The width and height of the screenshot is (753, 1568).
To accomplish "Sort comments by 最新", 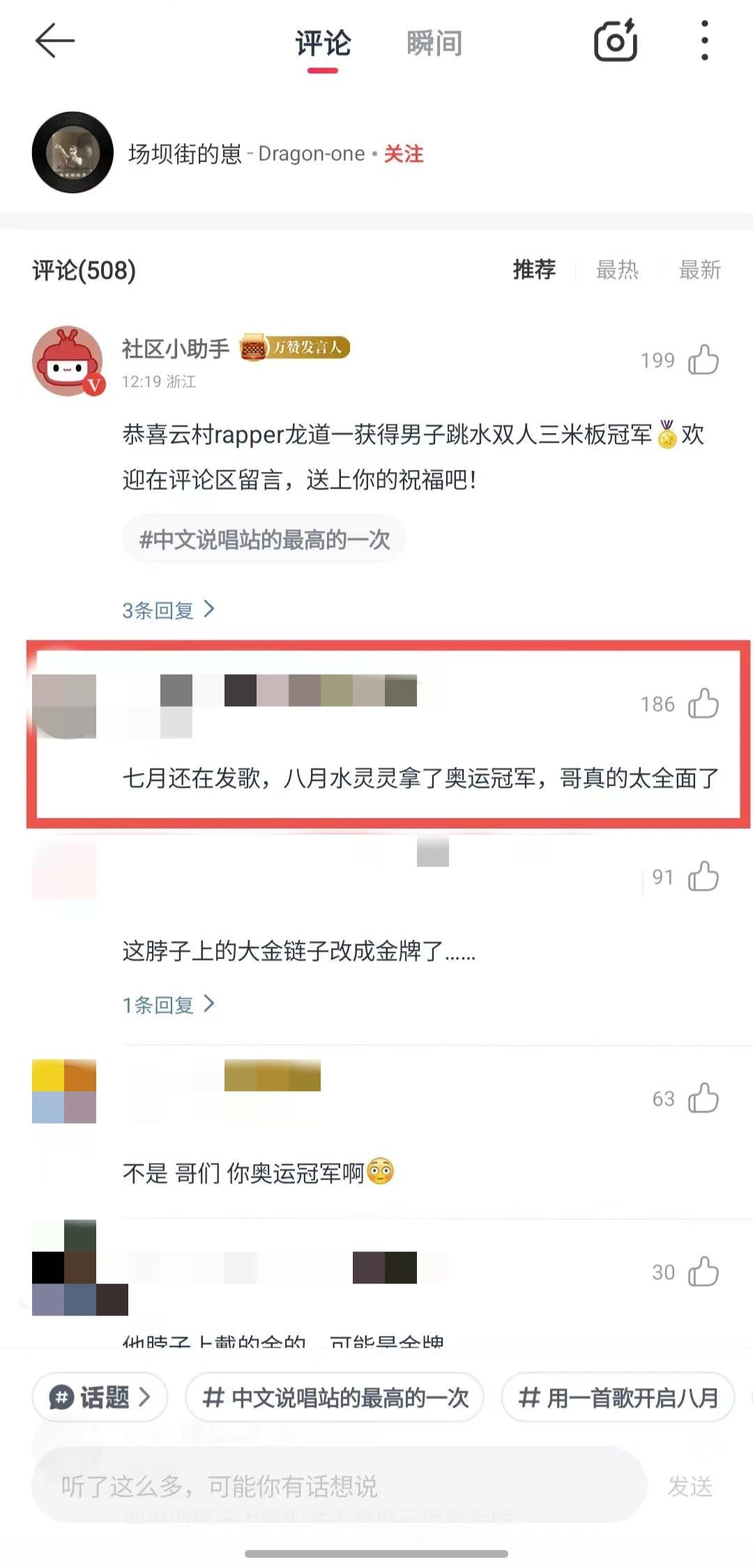I will (699, 270).
